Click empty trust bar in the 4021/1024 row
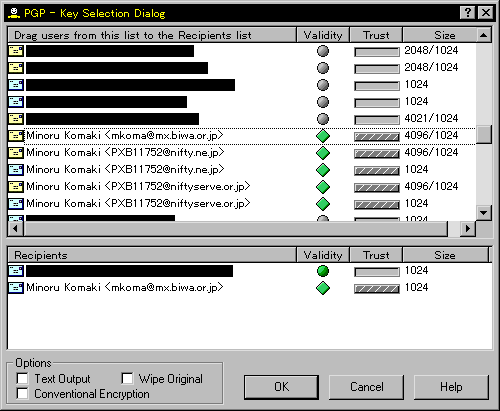This screenshot has height=411, width=500. tap(377, 120)
